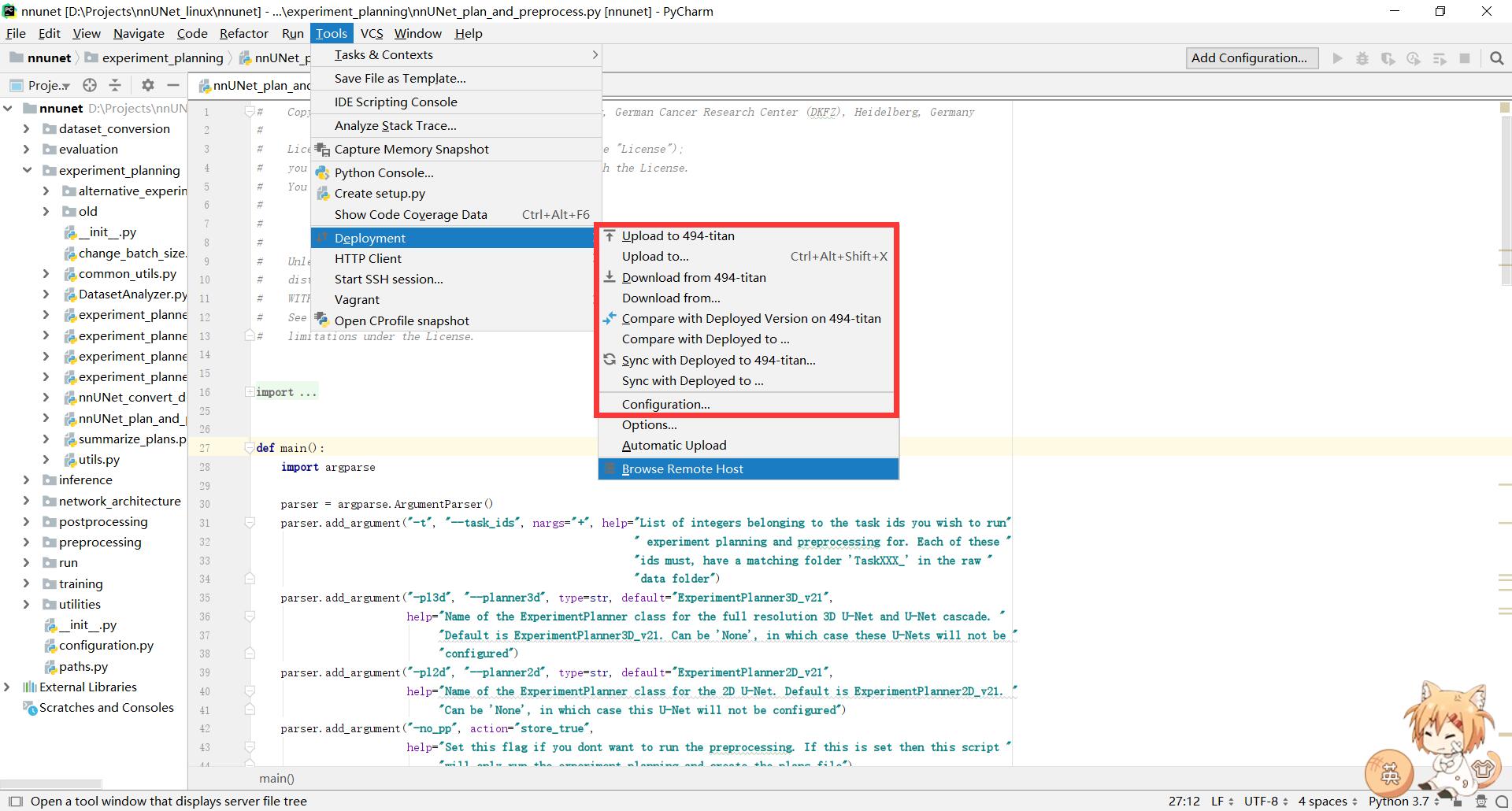The height and width of the screenshot is (811, 1512).
Task: Toggle Automatic Upload in Deployment submenu
Action: [x=748, y=445]
